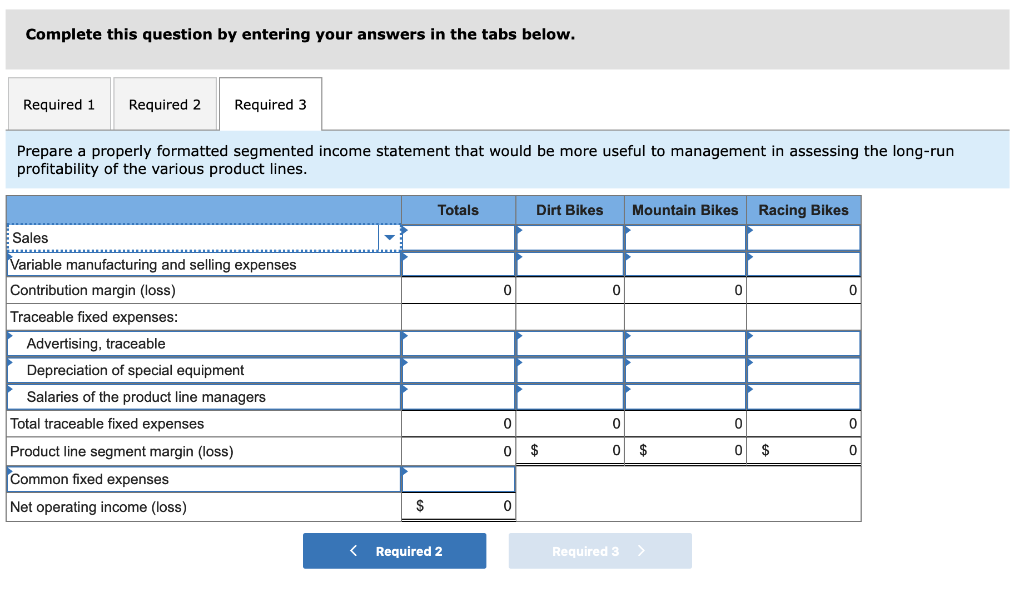
Task: Select Variable expenses Totals input cell
Action: pos(458,264)
